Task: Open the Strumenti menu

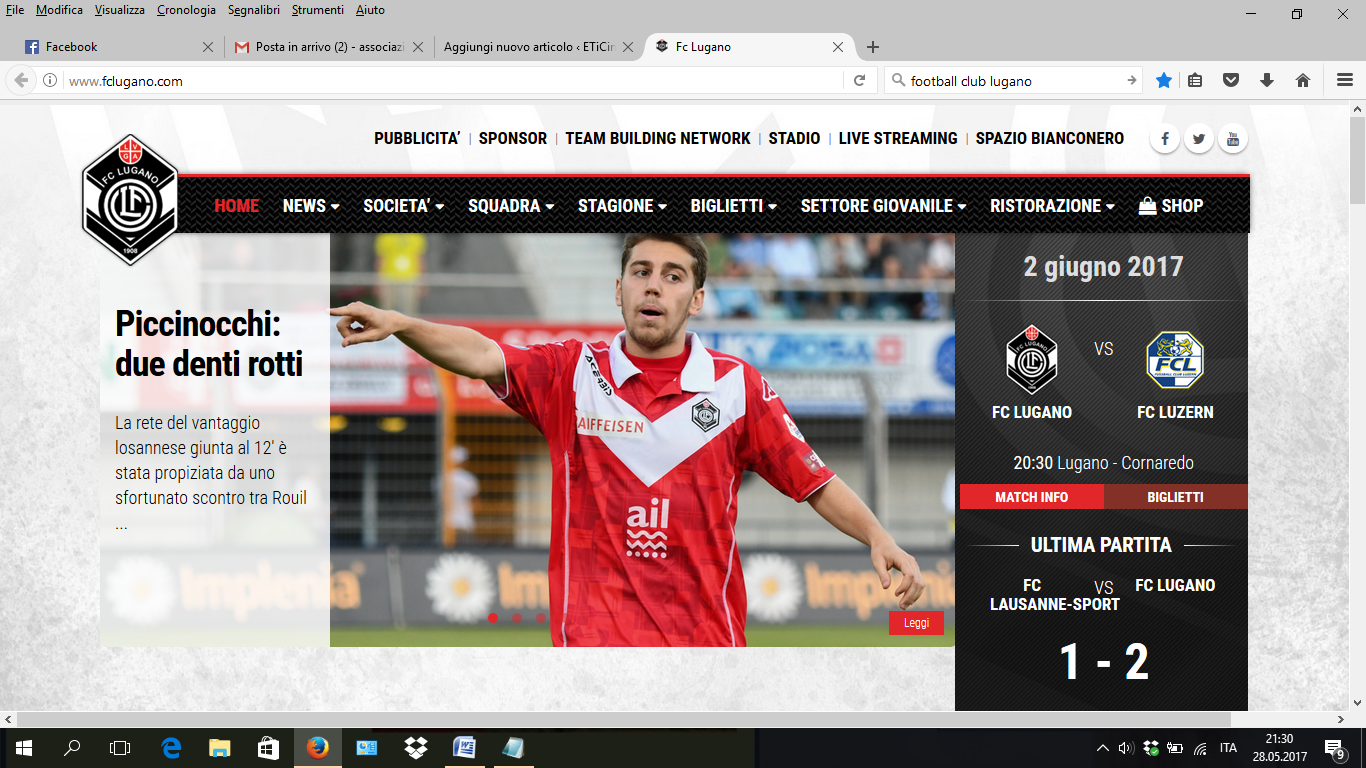Action: click(318, 10)
